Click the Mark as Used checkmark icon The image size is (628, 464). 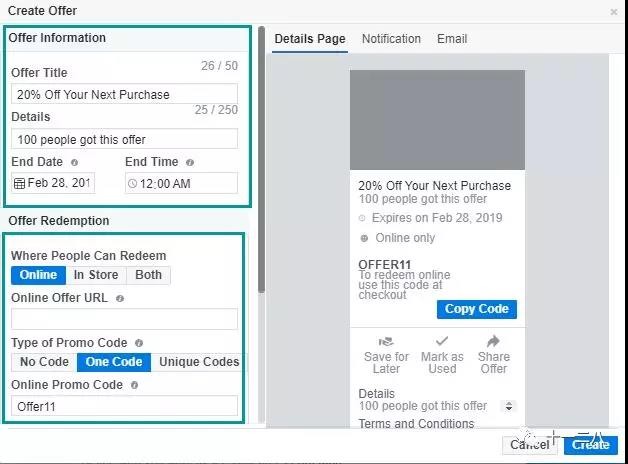(x=441, y=341)
